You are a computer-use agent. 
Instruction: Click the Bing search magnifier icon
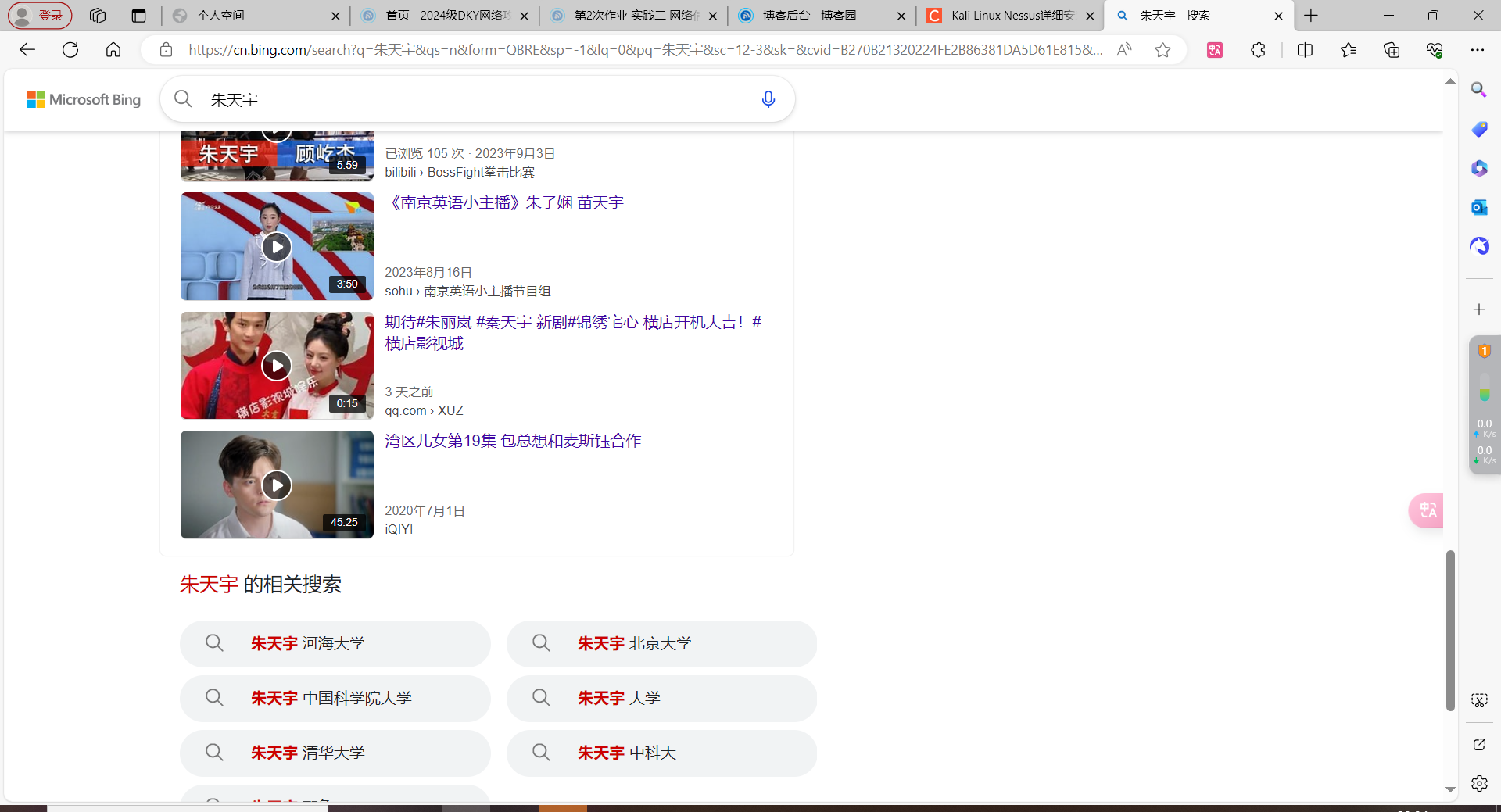click(x=183, y=98)
